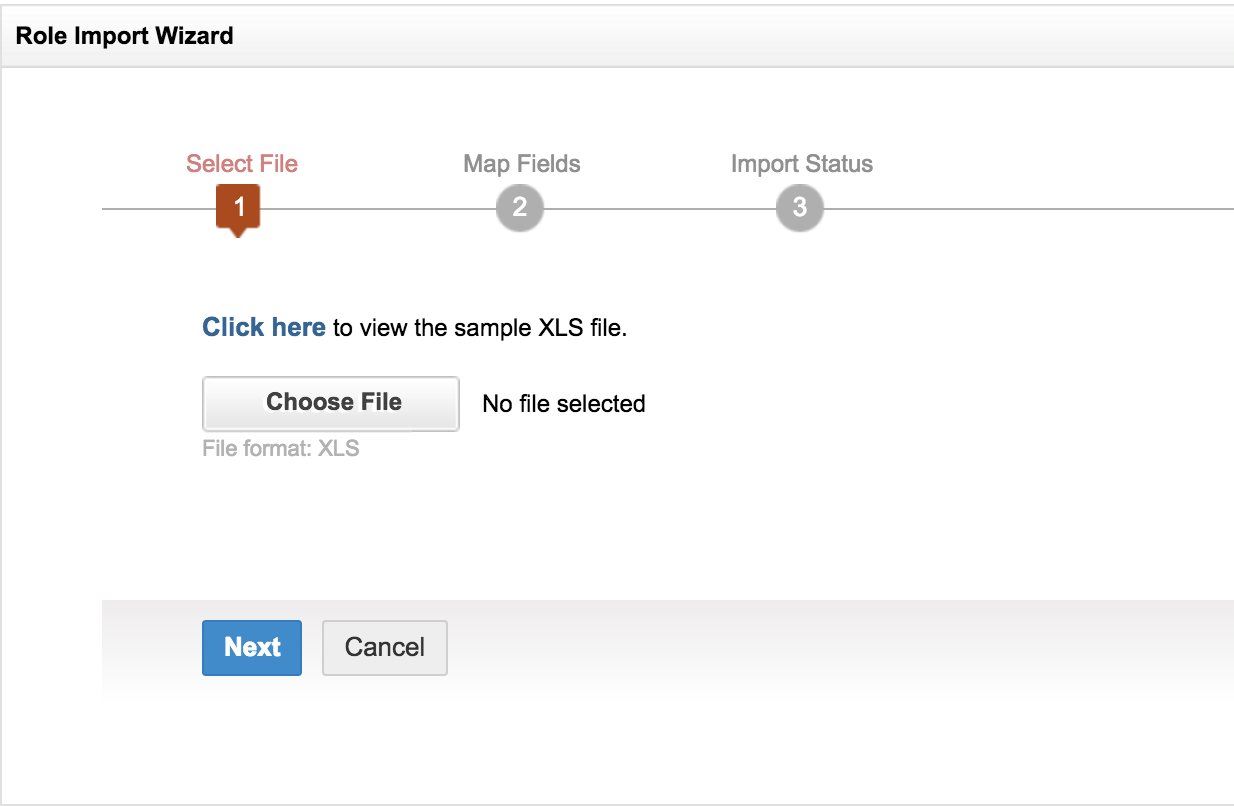
Task: Click the progress line between steps 1 and 2
Action: click(x=378, y=209)
